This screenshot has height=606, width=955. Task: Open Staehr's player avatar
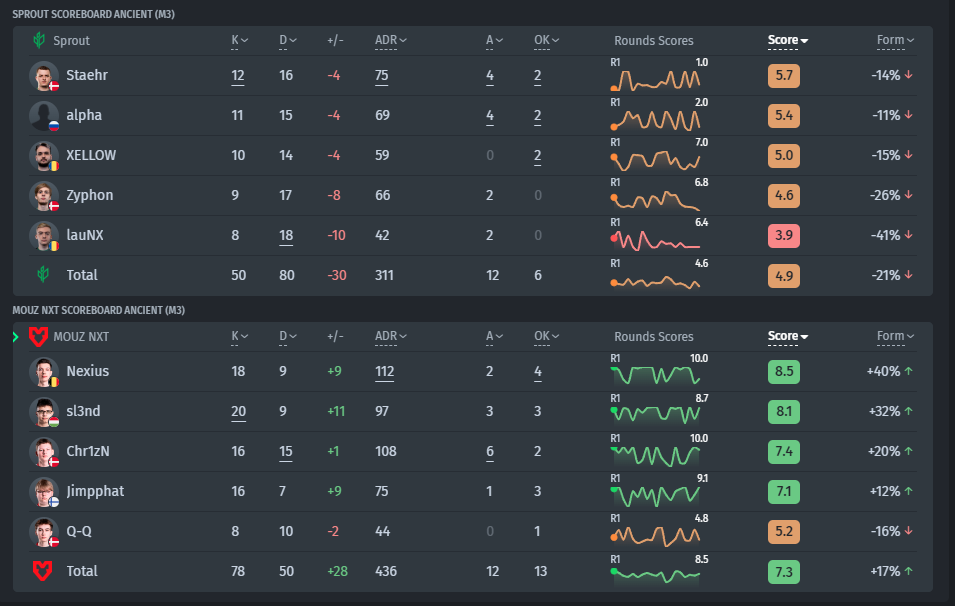(x=44, y=76)
